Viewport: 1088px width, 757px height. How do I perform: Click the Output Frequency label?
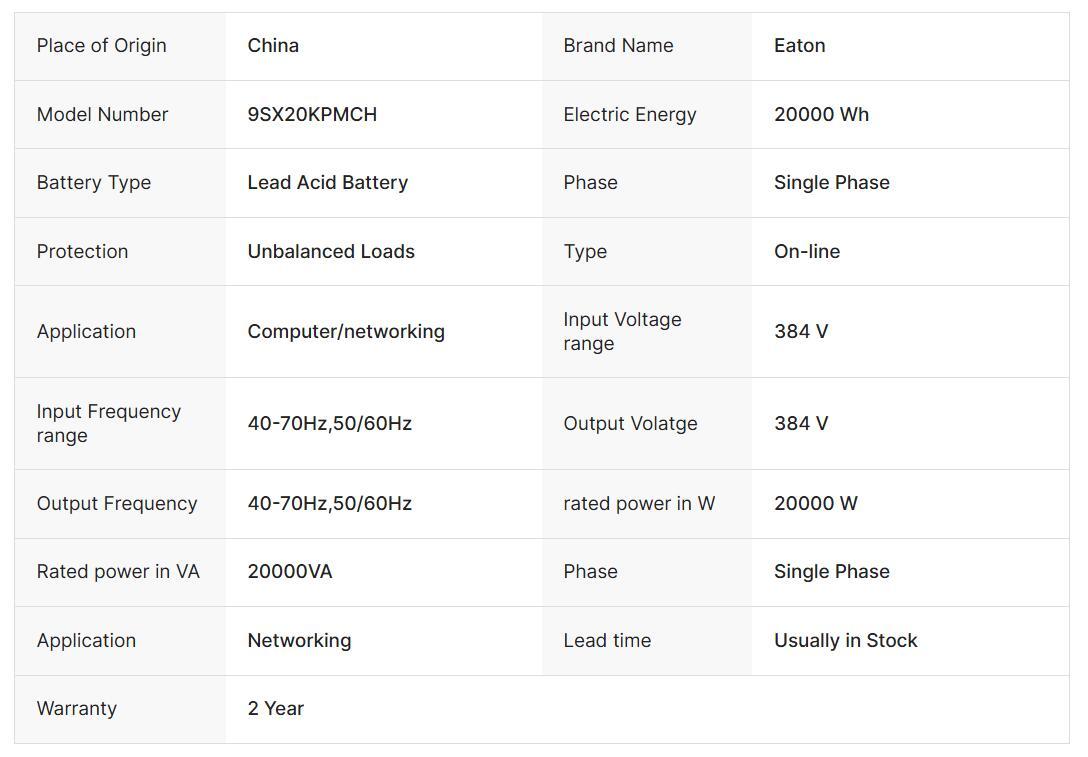pyautogui.click(x=116, y=503)
